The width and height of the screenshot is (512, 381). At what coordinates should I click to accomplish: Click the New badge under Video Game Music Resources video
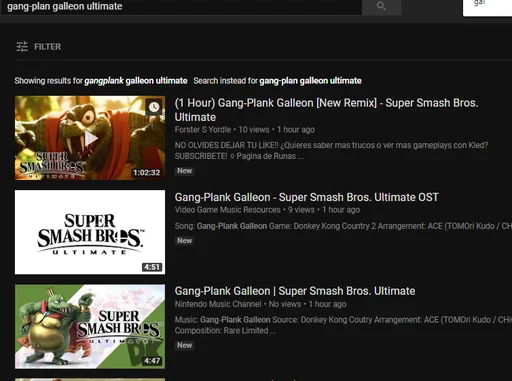184,241
